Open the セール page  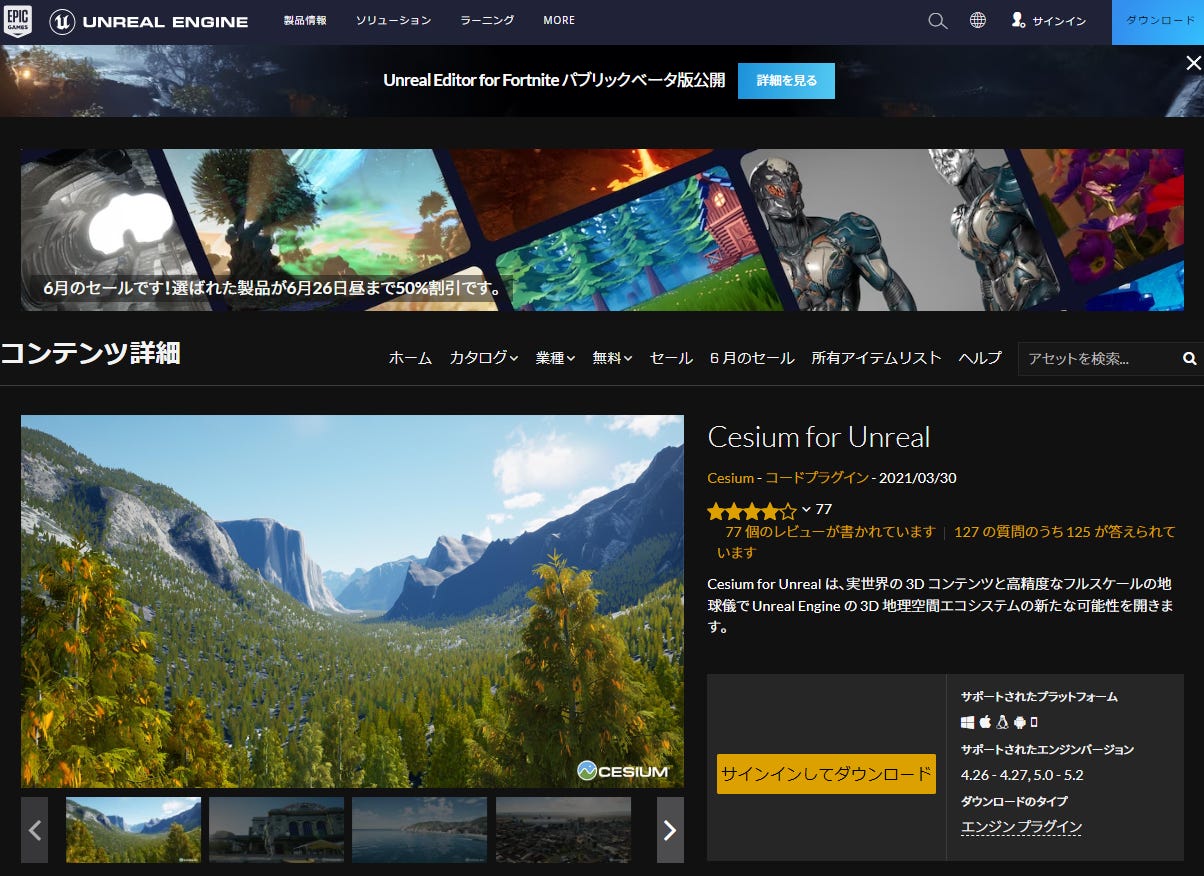(x=671, y=358)
